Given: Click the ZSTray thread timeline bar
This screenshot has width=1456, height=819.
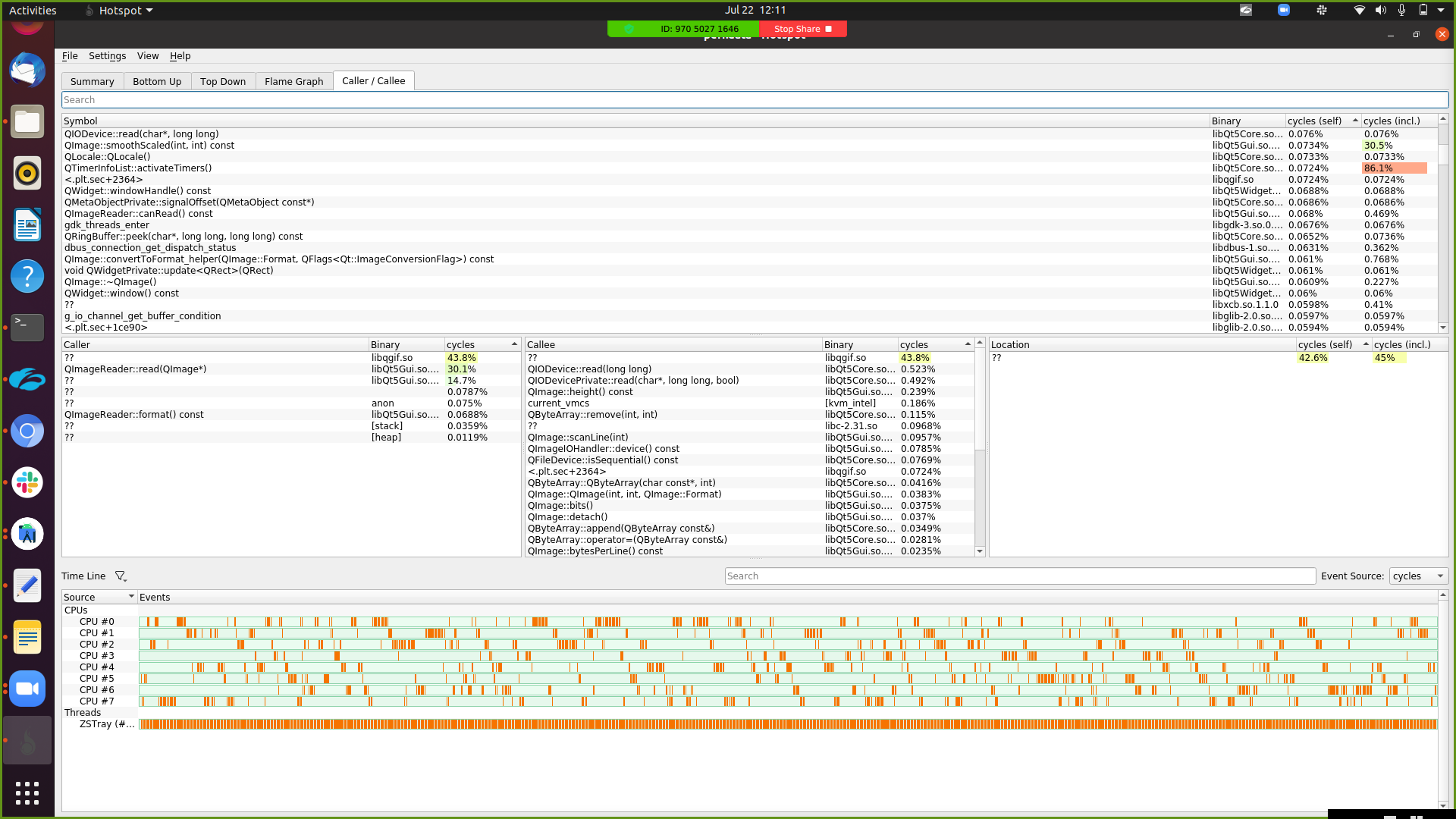Looking at the screenshot, I should 788,724.
